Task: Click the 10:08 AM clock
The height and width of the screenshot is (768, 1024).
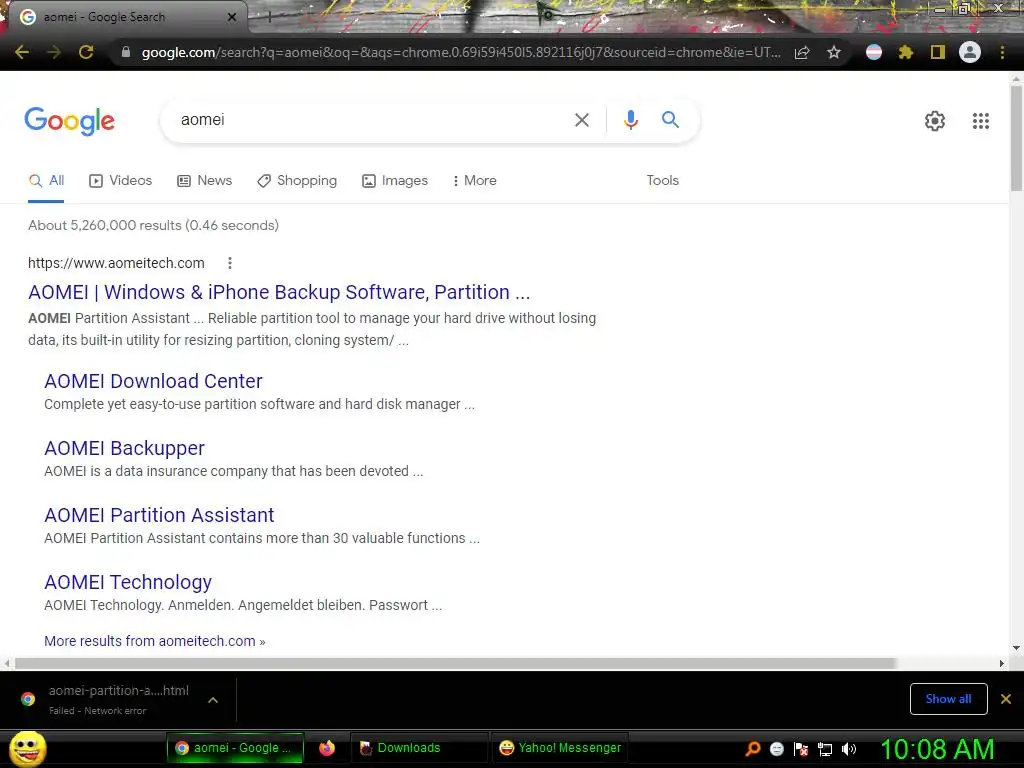Action: point(938,749)
